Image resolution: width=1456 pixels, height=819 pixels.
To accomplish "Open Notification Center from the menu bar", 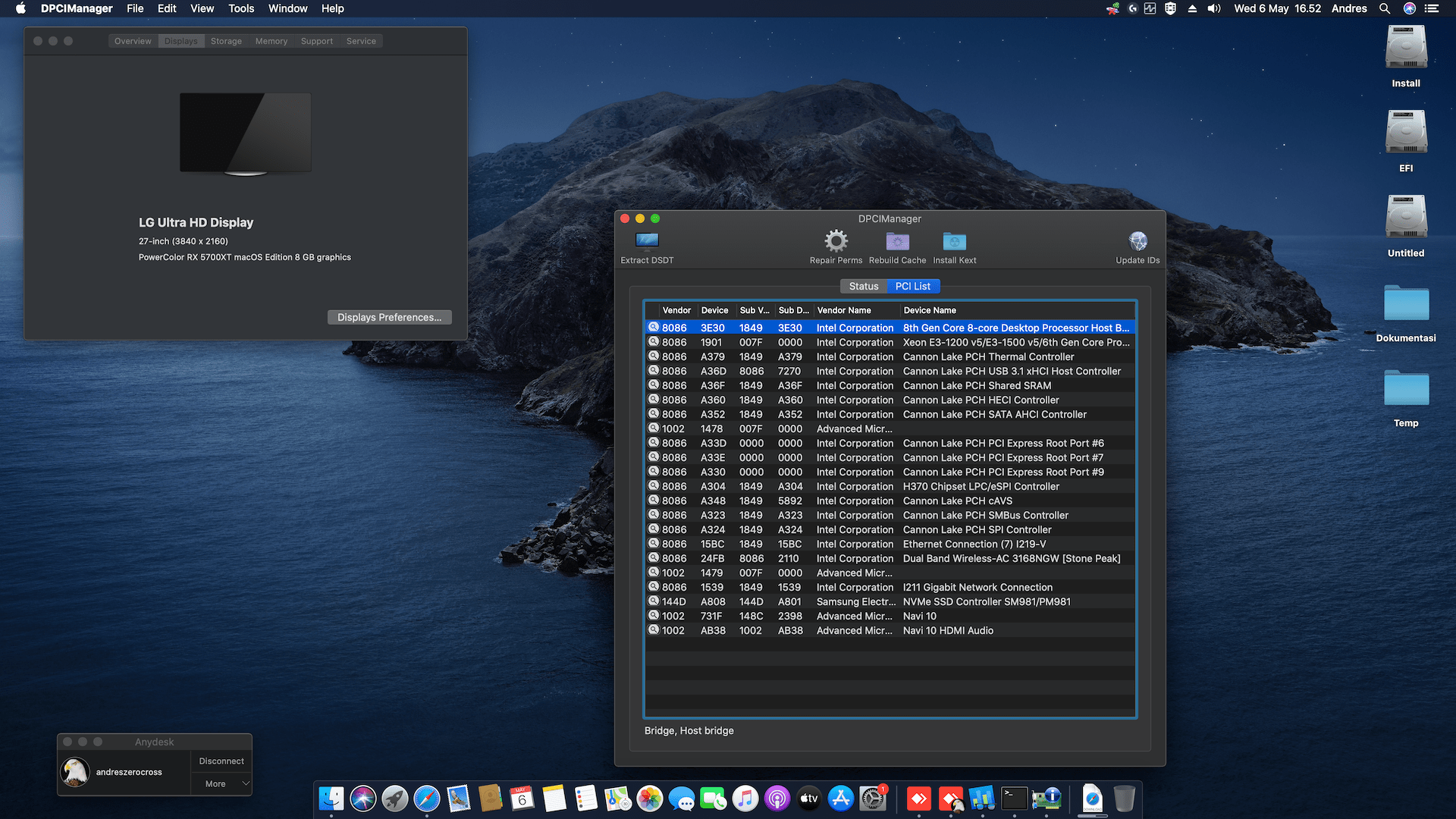I will pyautogui.click(x=1432, y=8).
